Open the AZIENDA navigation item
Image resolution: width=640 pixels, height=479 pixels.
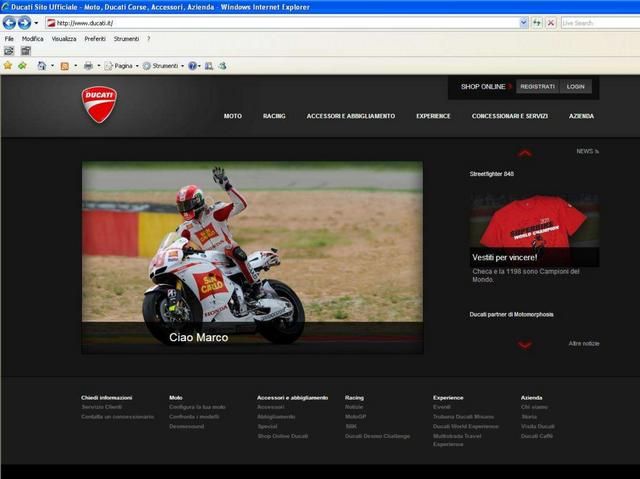click(581, 116)
